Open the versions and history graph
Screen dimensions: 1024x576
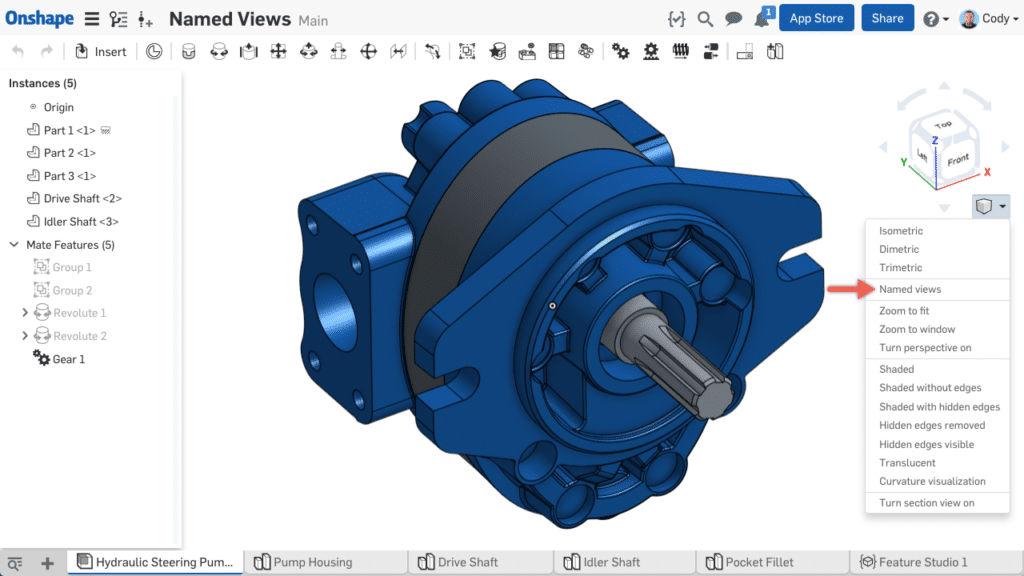coord(120,19)
